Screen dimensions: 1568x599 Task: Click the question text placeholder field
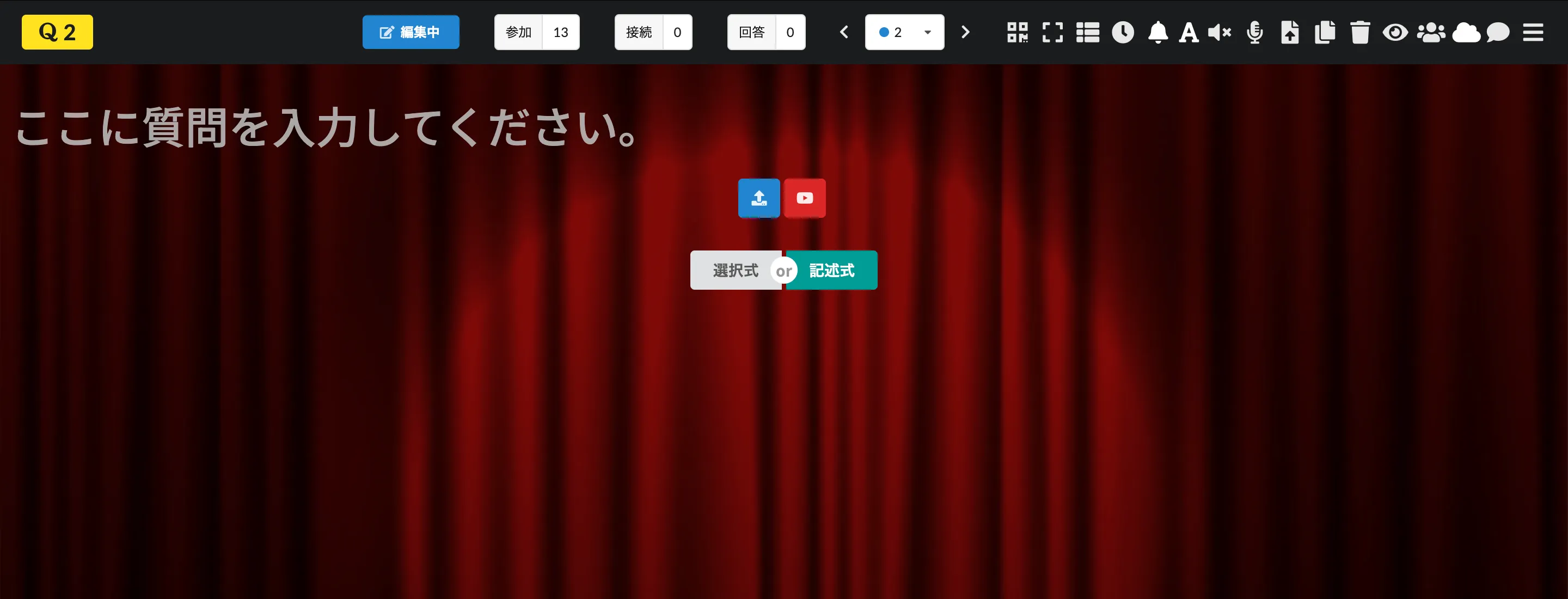[x=327, y=129]
